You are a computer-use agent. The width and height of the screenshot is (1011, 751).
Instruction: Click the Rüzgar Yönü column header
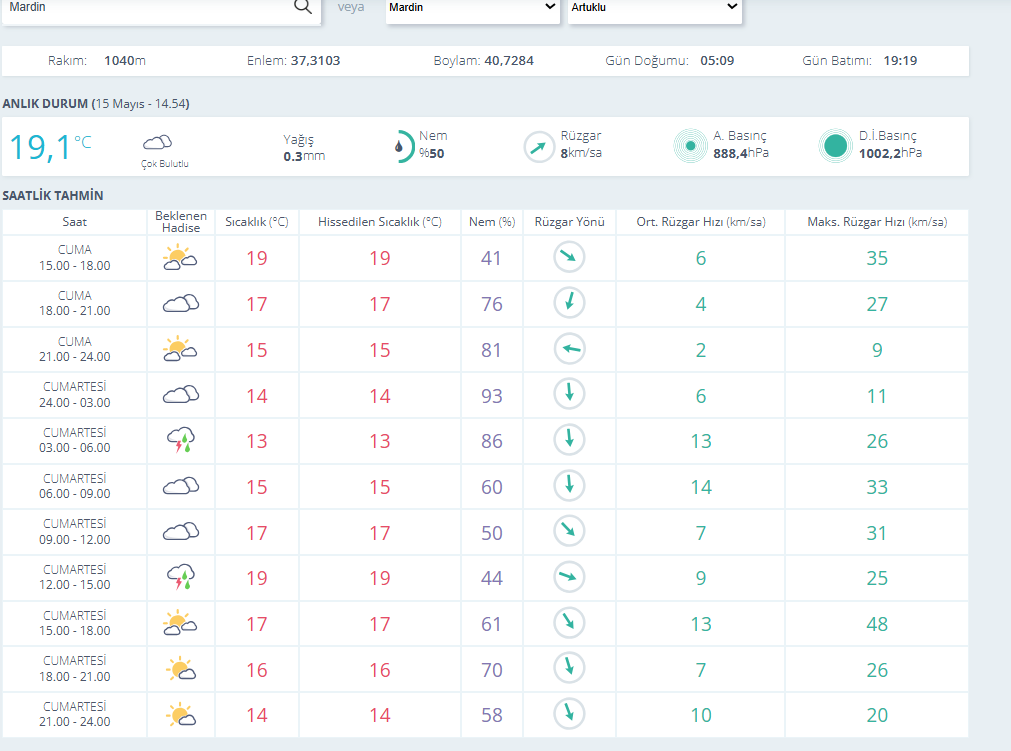click(x=569, y=222)
